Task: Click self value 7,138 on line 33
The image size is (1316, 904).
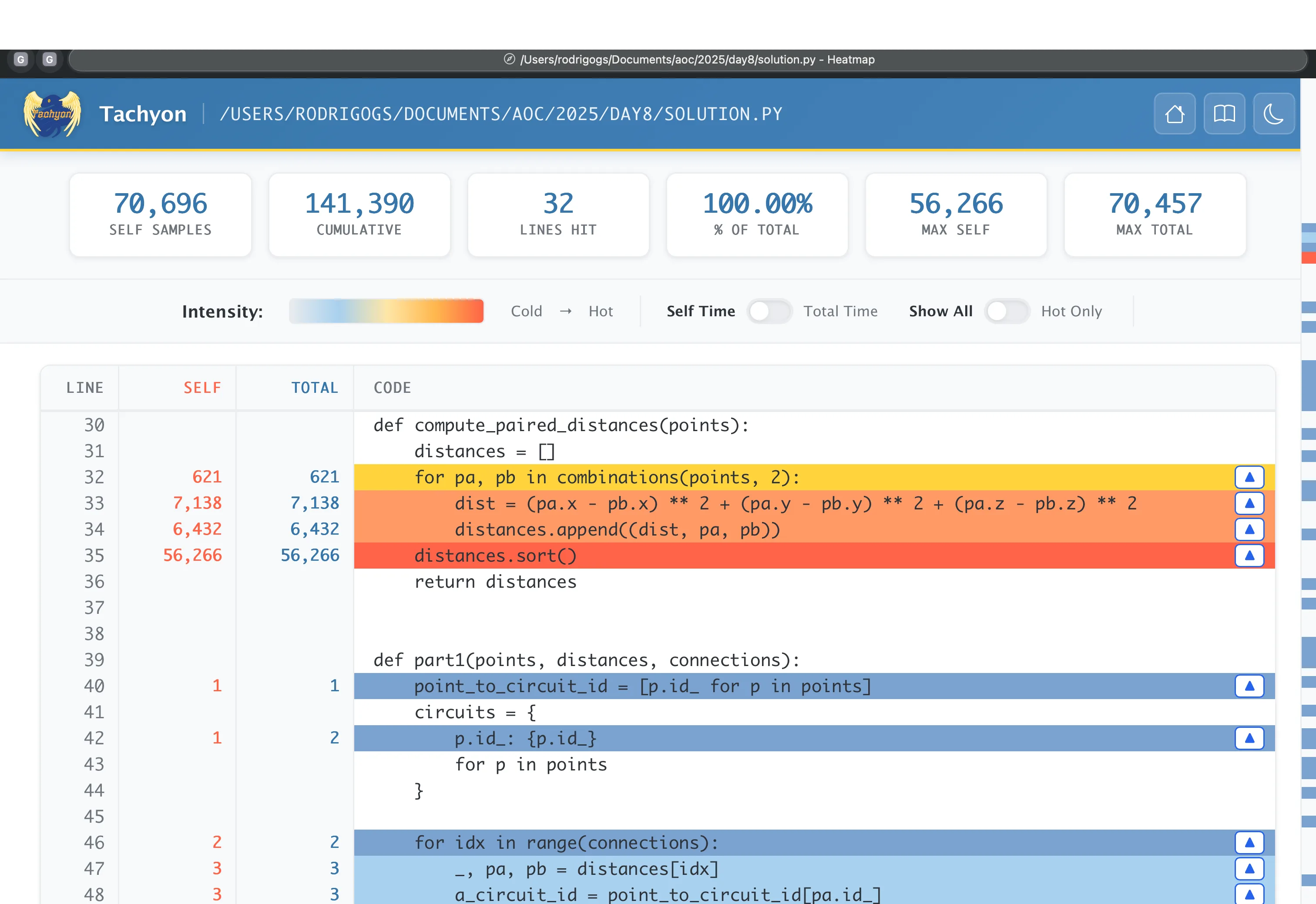Action: tap(197, 503)
